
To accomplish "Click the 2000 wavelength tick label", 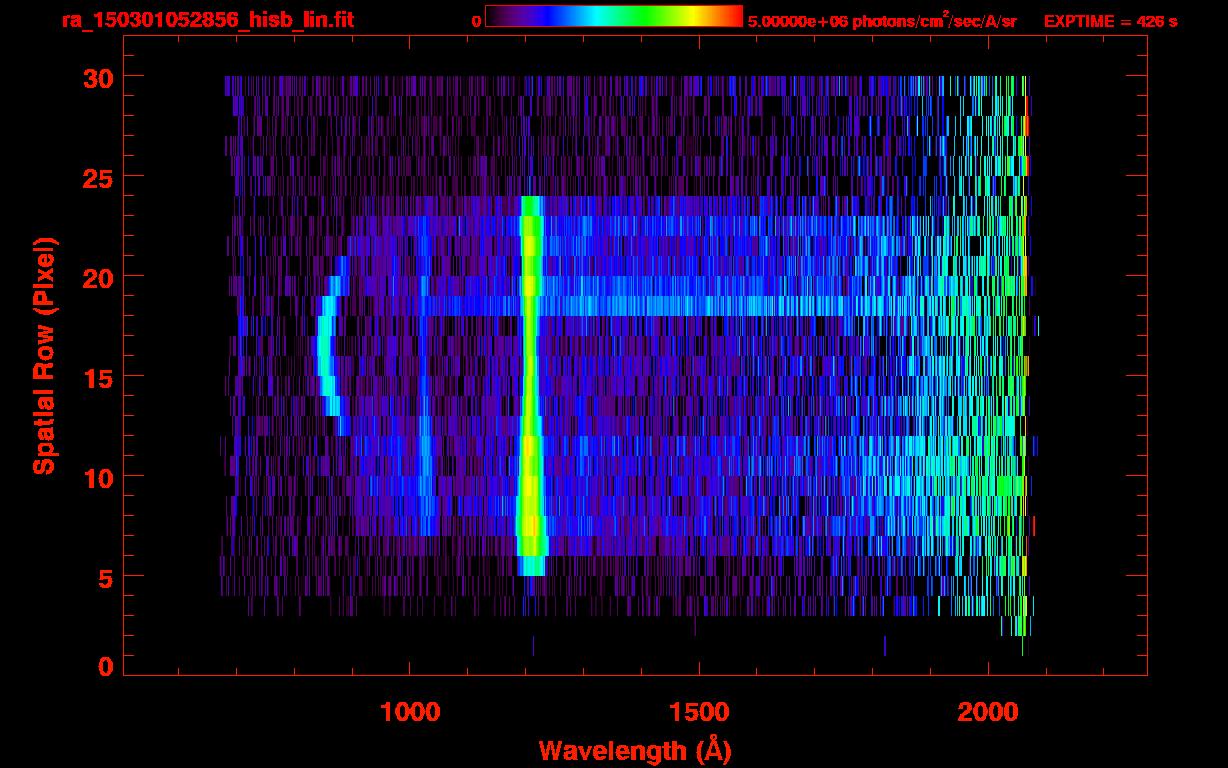I will pos(988,712).
